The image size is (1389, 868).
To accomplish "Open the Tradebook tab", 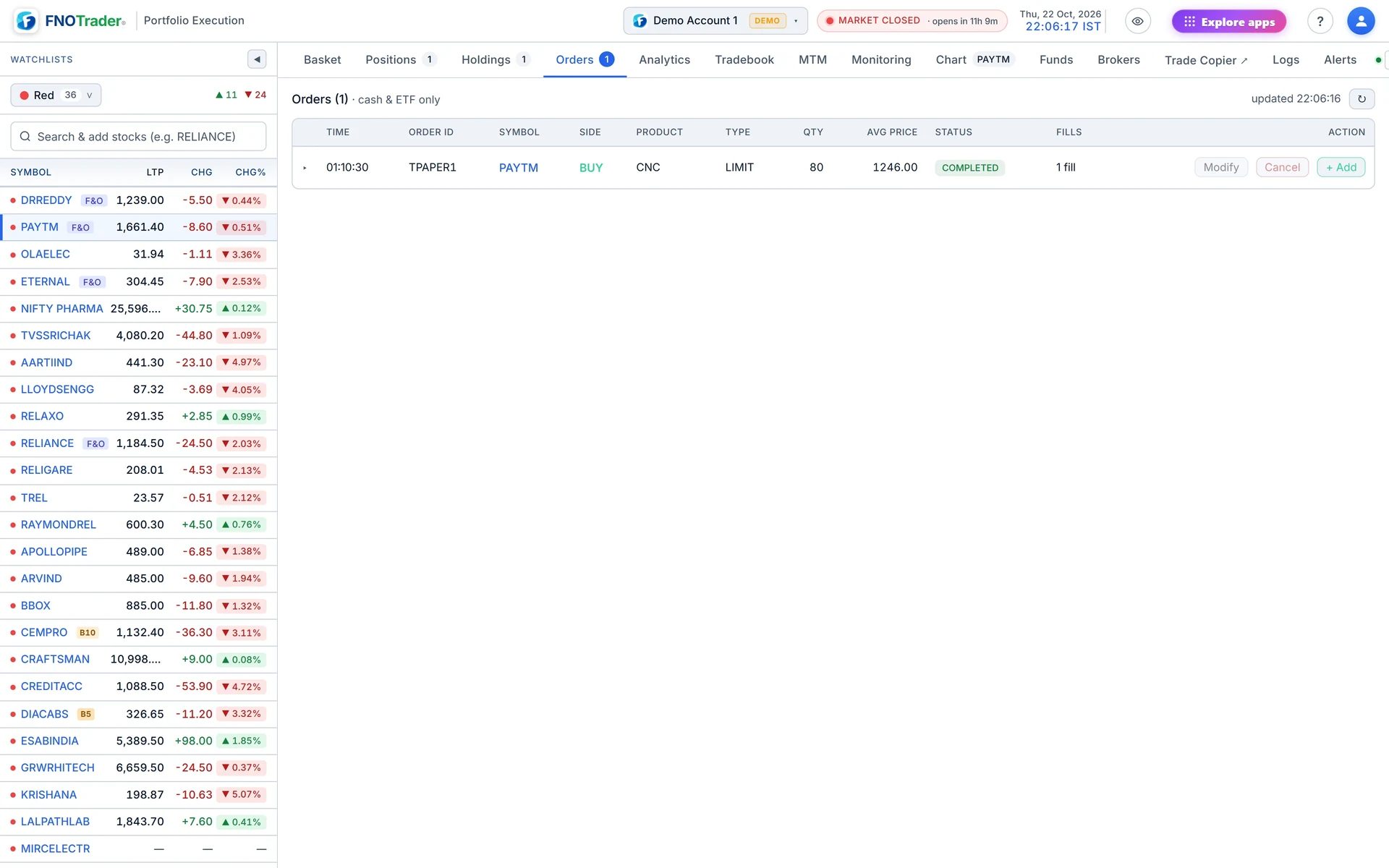I will (x=744, y=59).
